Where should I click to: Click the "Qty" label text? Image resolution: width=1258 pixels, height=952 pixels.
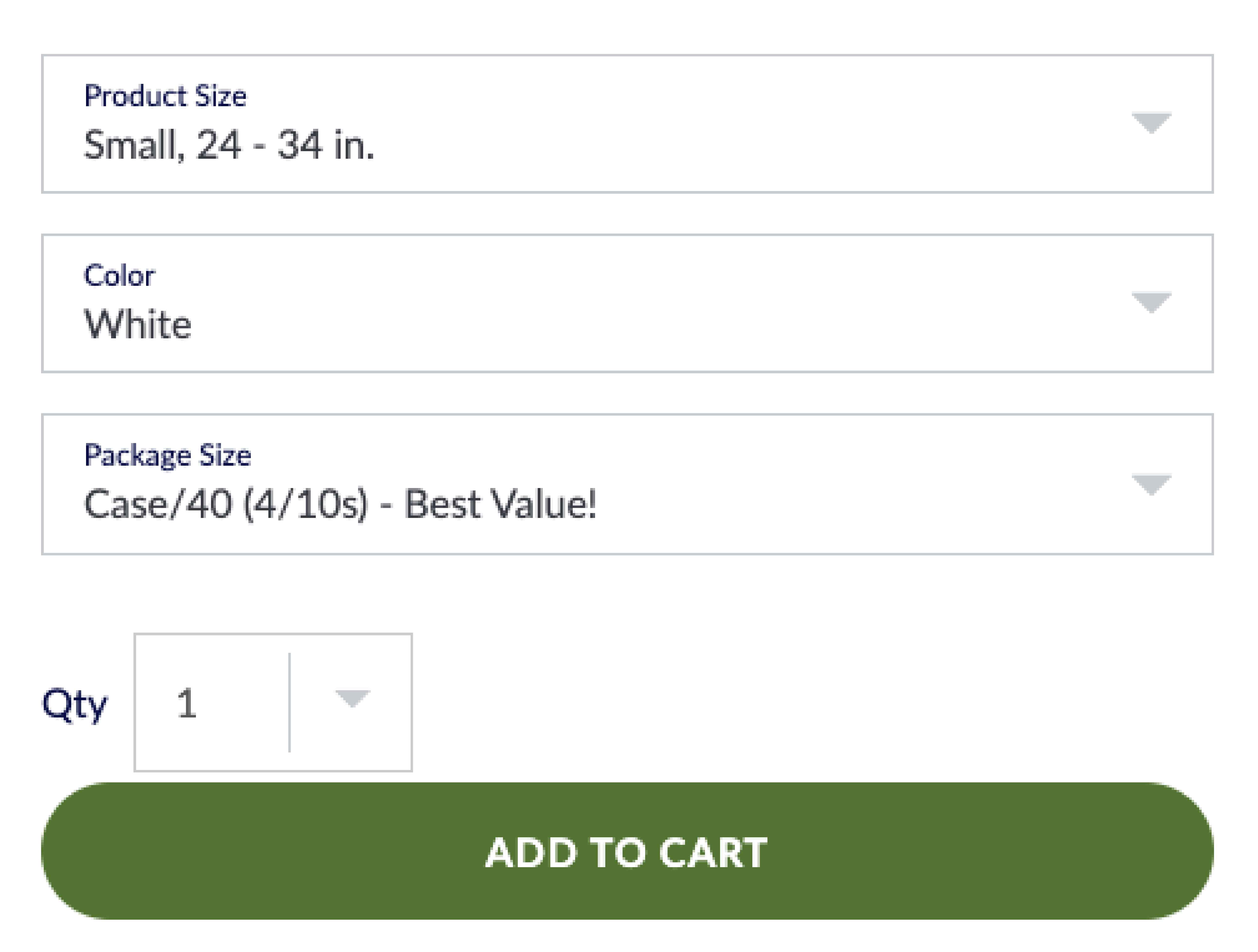pyautogui.click(x=74, y=704)
